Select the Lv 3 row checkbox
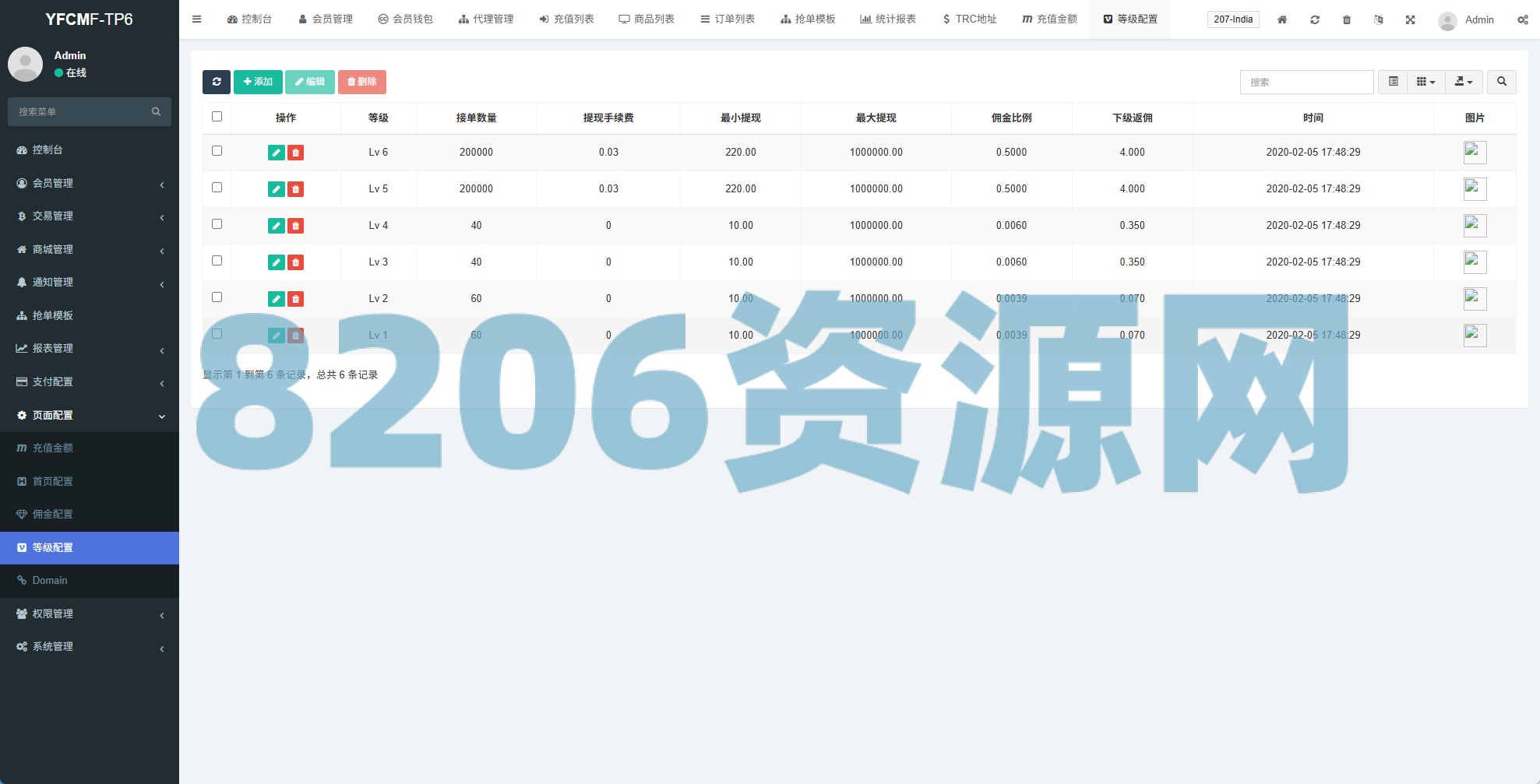This screenshot has width=1540, height=784. pyautogui.click(x=217, y=261)
